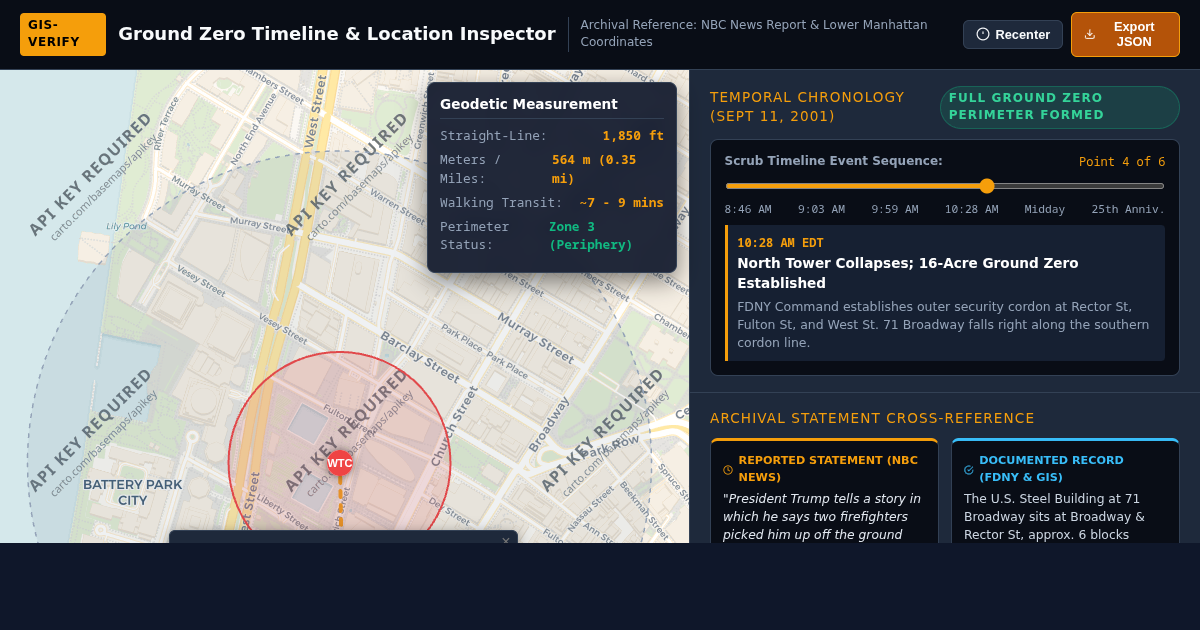The width and height of the screenshot is (1200, 630).
Task: Export data with Export JSON button
Action: [x=1125, y=34]
